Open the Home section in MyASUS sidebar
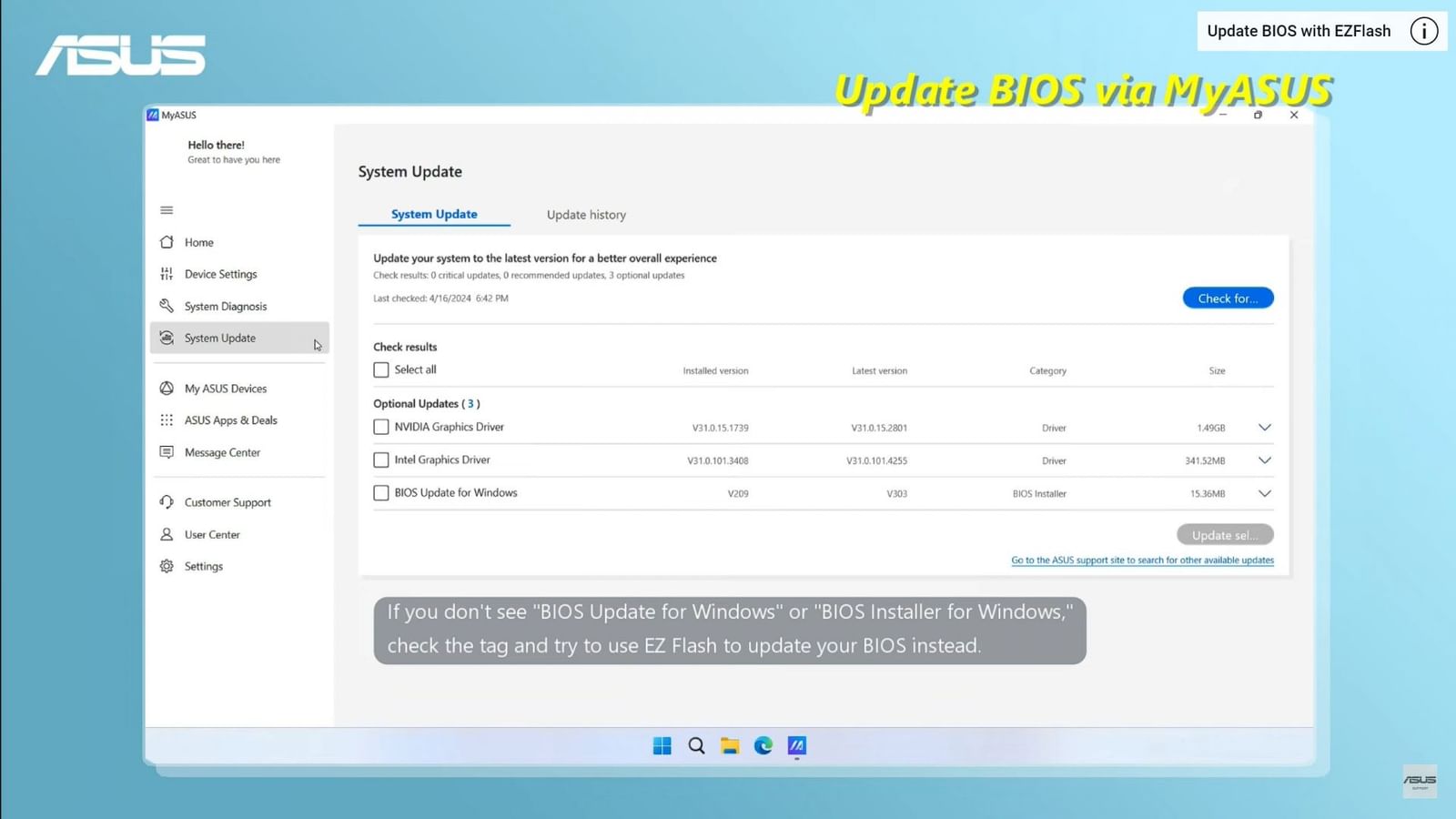 pyautogui.click(x=197, y=242)
